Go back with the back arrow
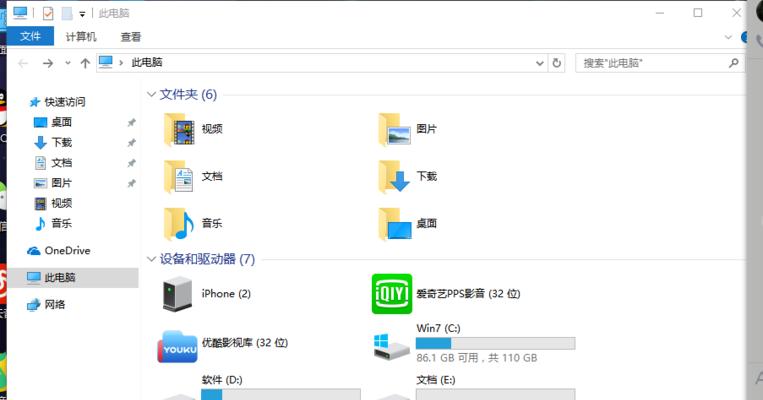 click(x=23, y=63)
